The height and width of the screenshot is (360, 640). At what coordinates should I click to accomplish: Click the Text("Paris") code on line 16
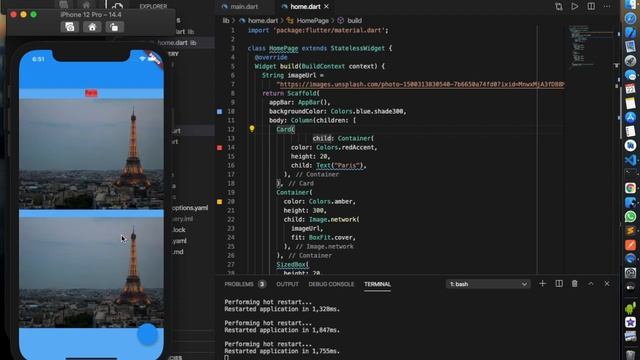[x=341, y=165]
